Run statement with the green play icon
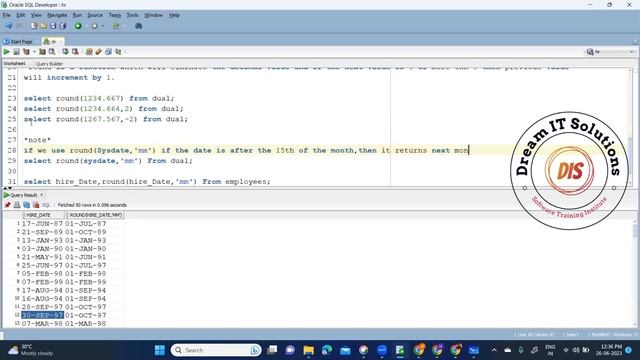Image resolution: width=640 pixels, height=360 pixels. (7, 52)
